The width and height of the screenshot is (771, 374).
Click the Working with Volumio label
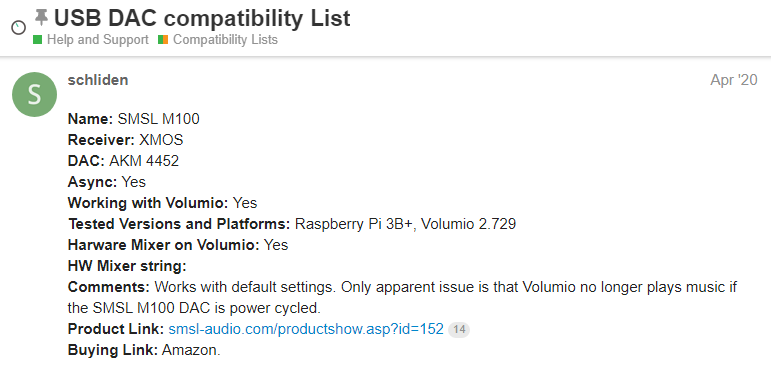pyautogui.click(x=148, y=203)
